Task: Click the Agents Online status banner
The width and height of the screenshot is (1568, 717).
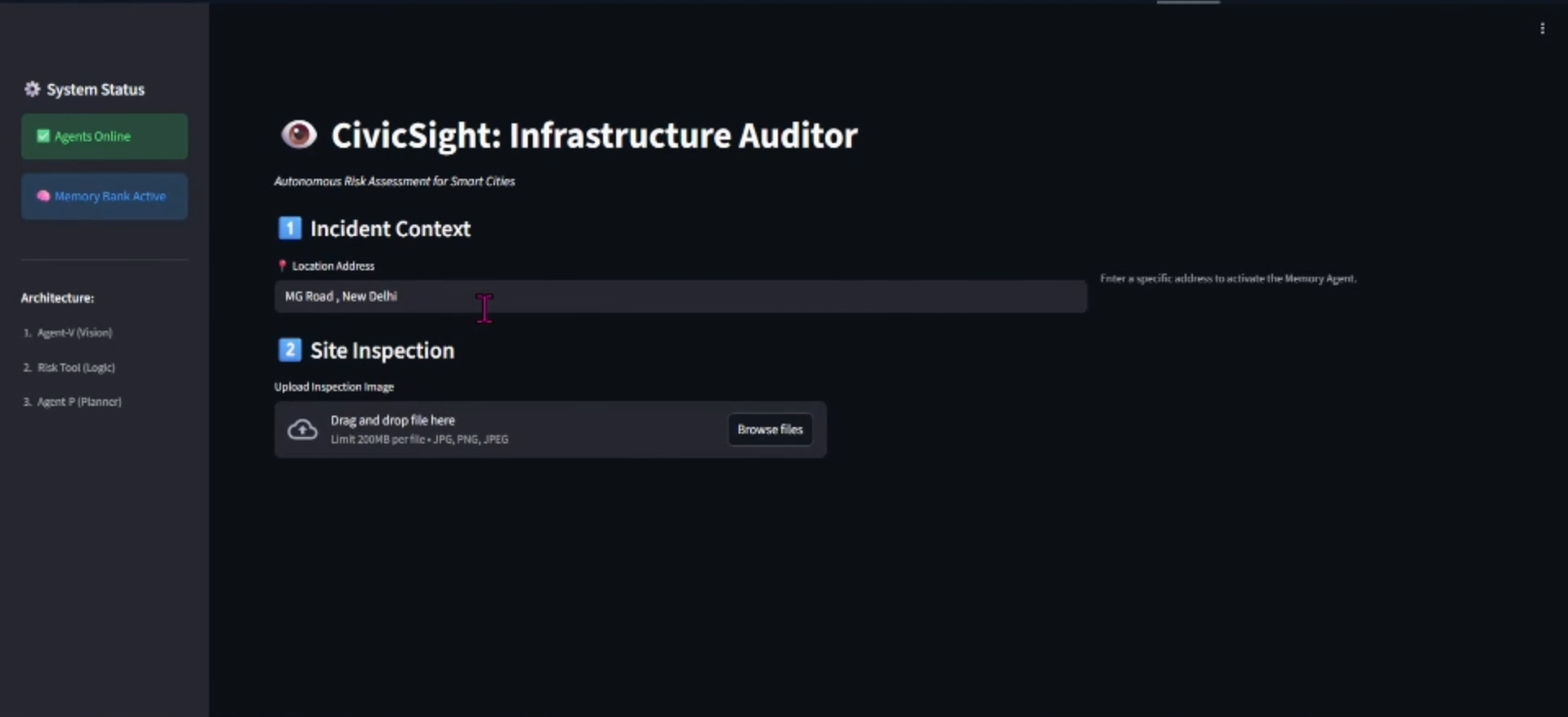Action: [x=105, y=136]
